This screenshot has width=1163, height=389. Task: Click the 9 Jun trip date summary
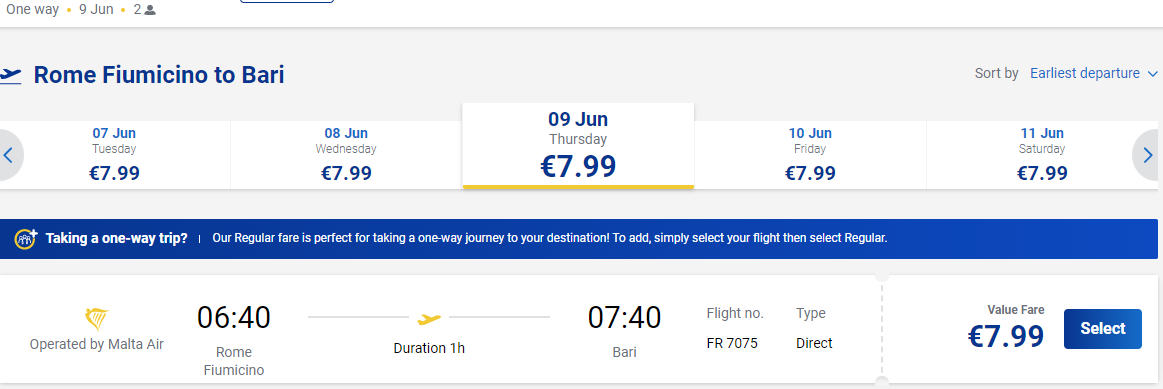pyautogui.click(x=96, y=10)
